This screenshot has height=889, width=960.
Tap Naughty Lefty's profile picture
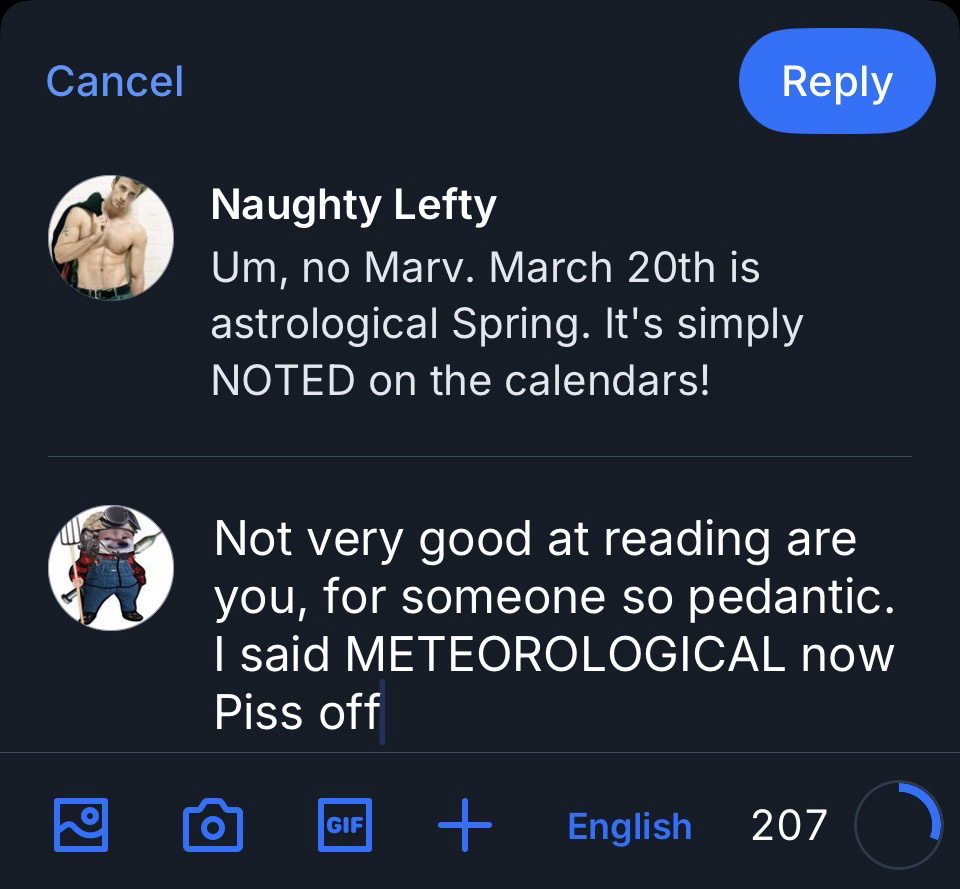[x=111, y=238]
